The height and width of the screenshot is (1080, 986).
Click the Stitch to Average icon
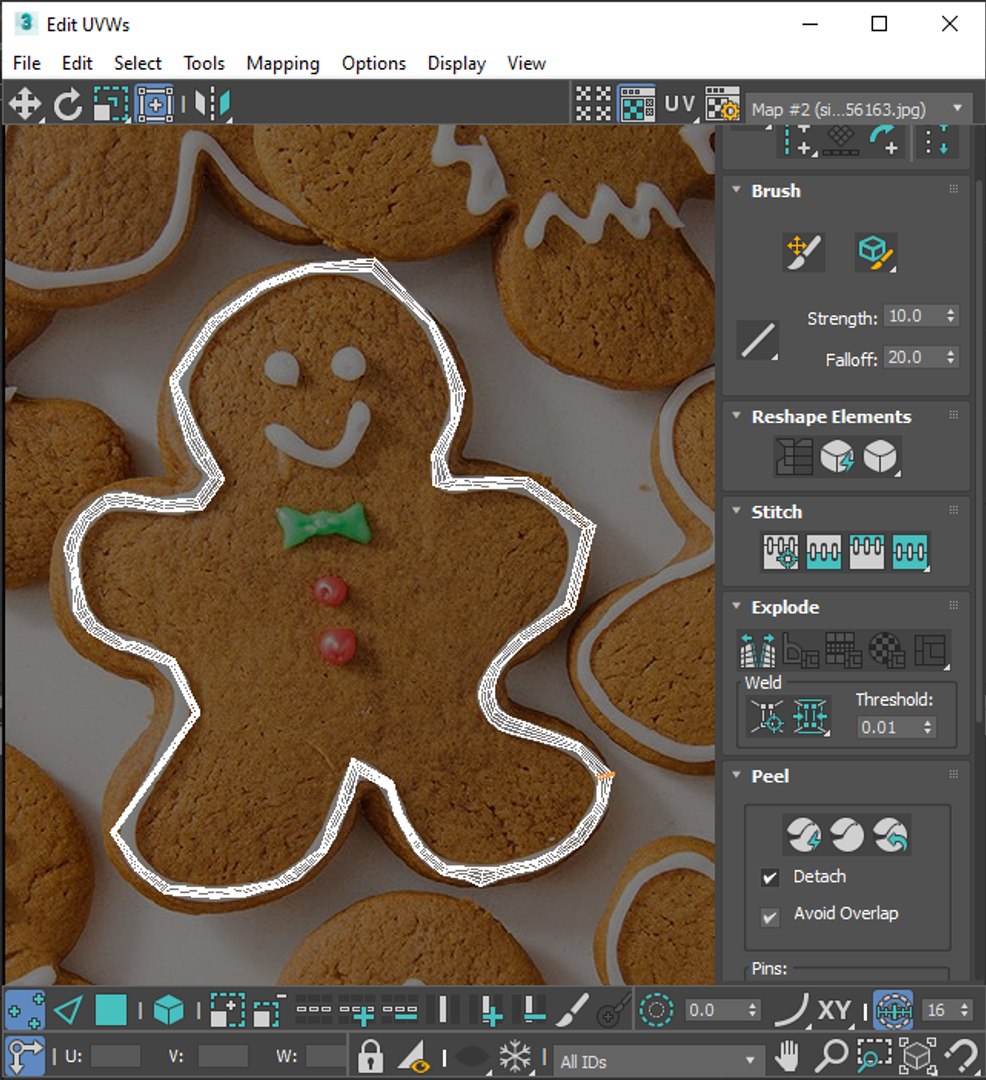point(824,552)
